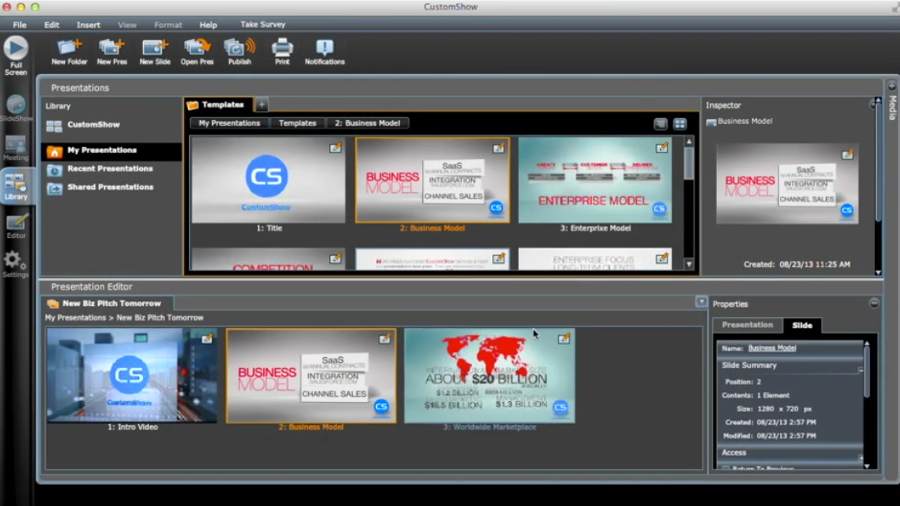Image resolution: width=900 pixels, height=506 pixels.
Task: Switch to Presentation tab in Properties
Action: pyautogui.click(x=747, y=325)
